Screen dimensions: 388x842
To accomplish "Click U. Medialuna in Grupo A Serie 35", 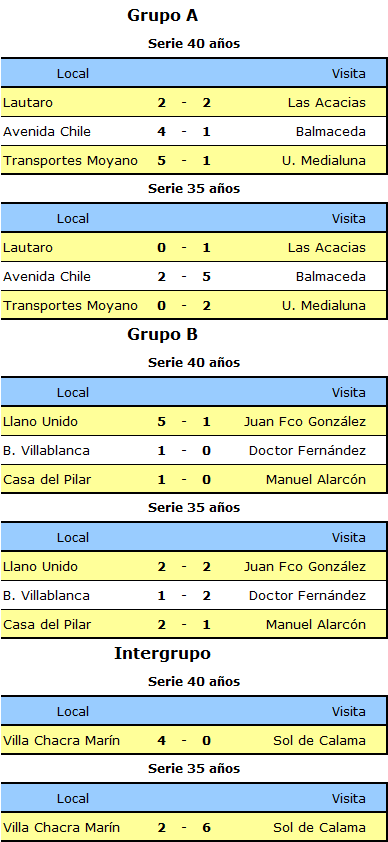I will click(x=324, y=306).
